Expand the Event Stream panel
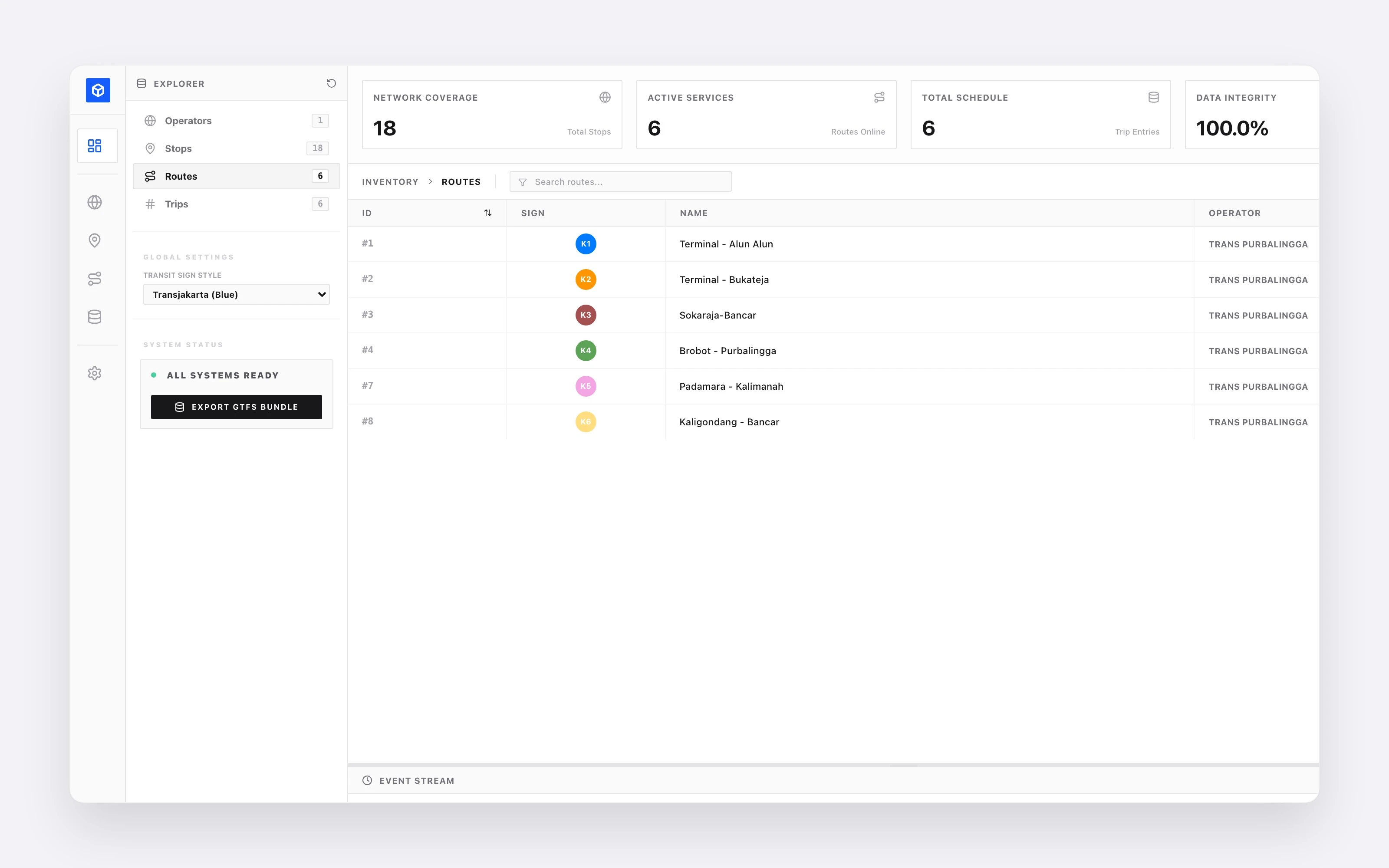The height and width of the screenshot is (868, 1389). coord(417,781)
